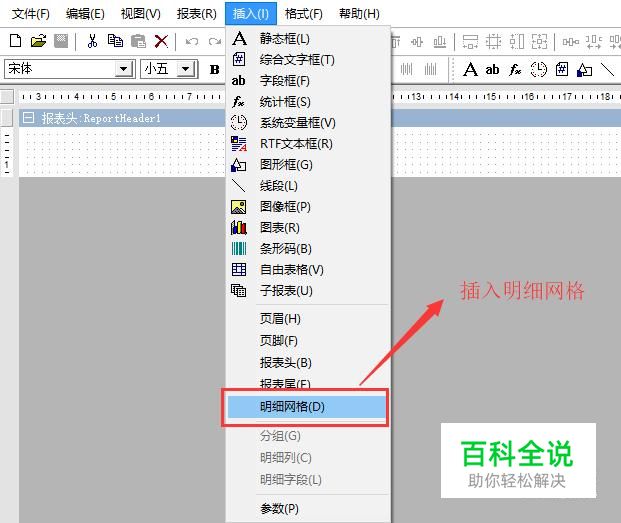Select 系统变量框(V) menu item

[x=308, y=123]
